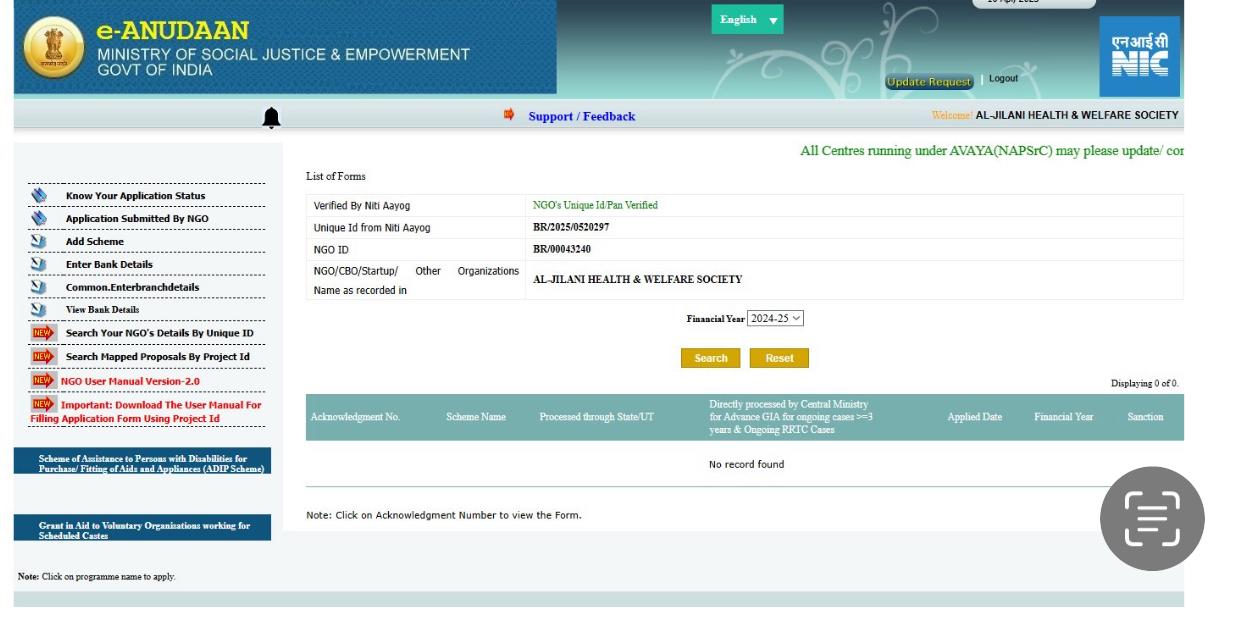Click the Update Request button
The height and width of the screenshot is (623, 1241).
[929, 81]
